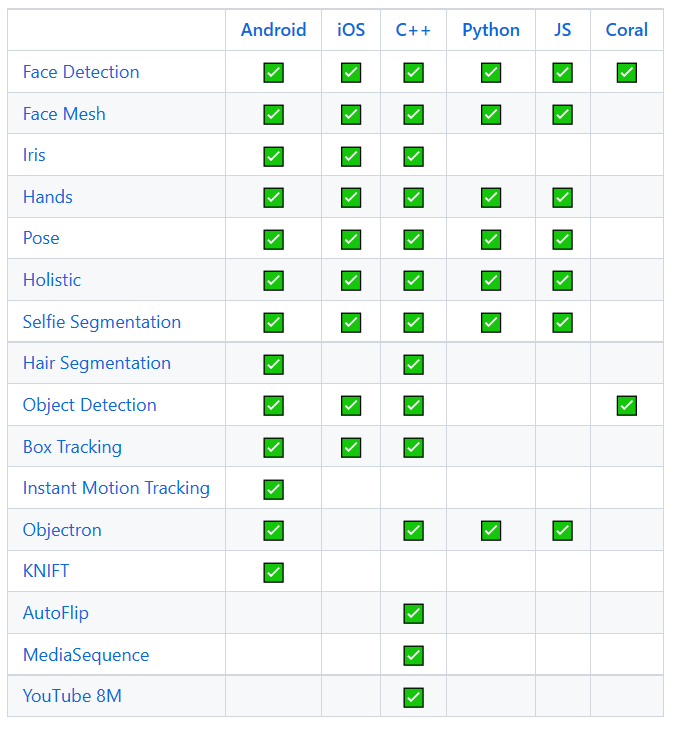The image size is (677, 729).
Task: Open the Pose solution link
Action: click(41, 238)
